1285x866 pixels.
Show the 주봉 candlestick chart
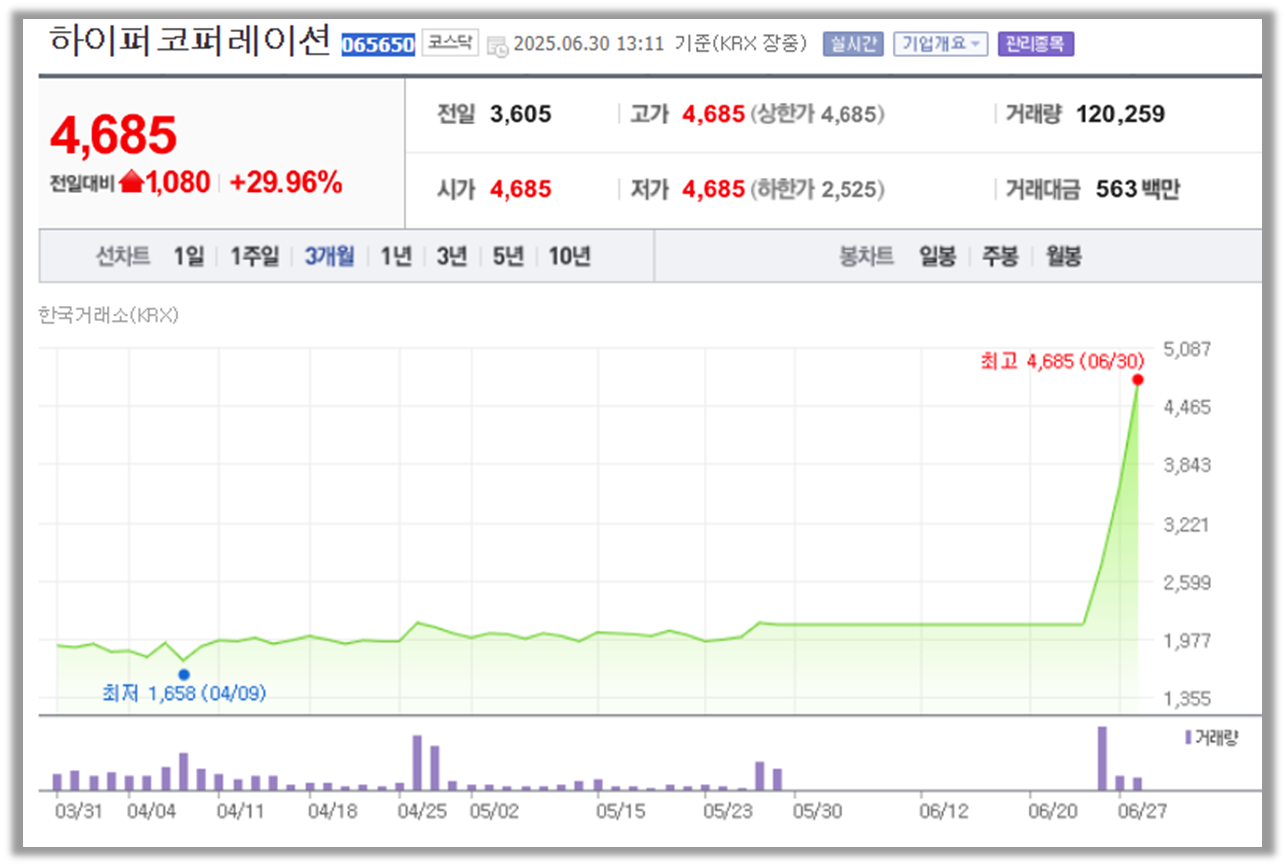999,257
